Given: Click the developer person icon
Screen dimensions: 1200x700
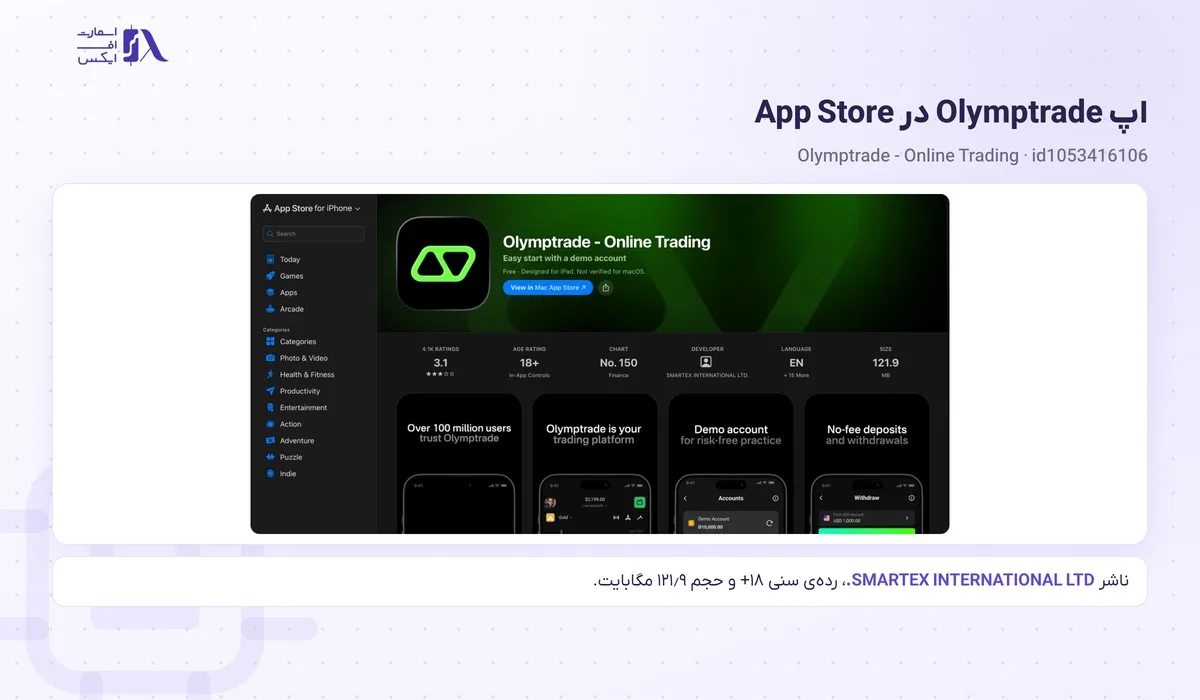Looking at the screenshot, I should [x=706, y=362].
